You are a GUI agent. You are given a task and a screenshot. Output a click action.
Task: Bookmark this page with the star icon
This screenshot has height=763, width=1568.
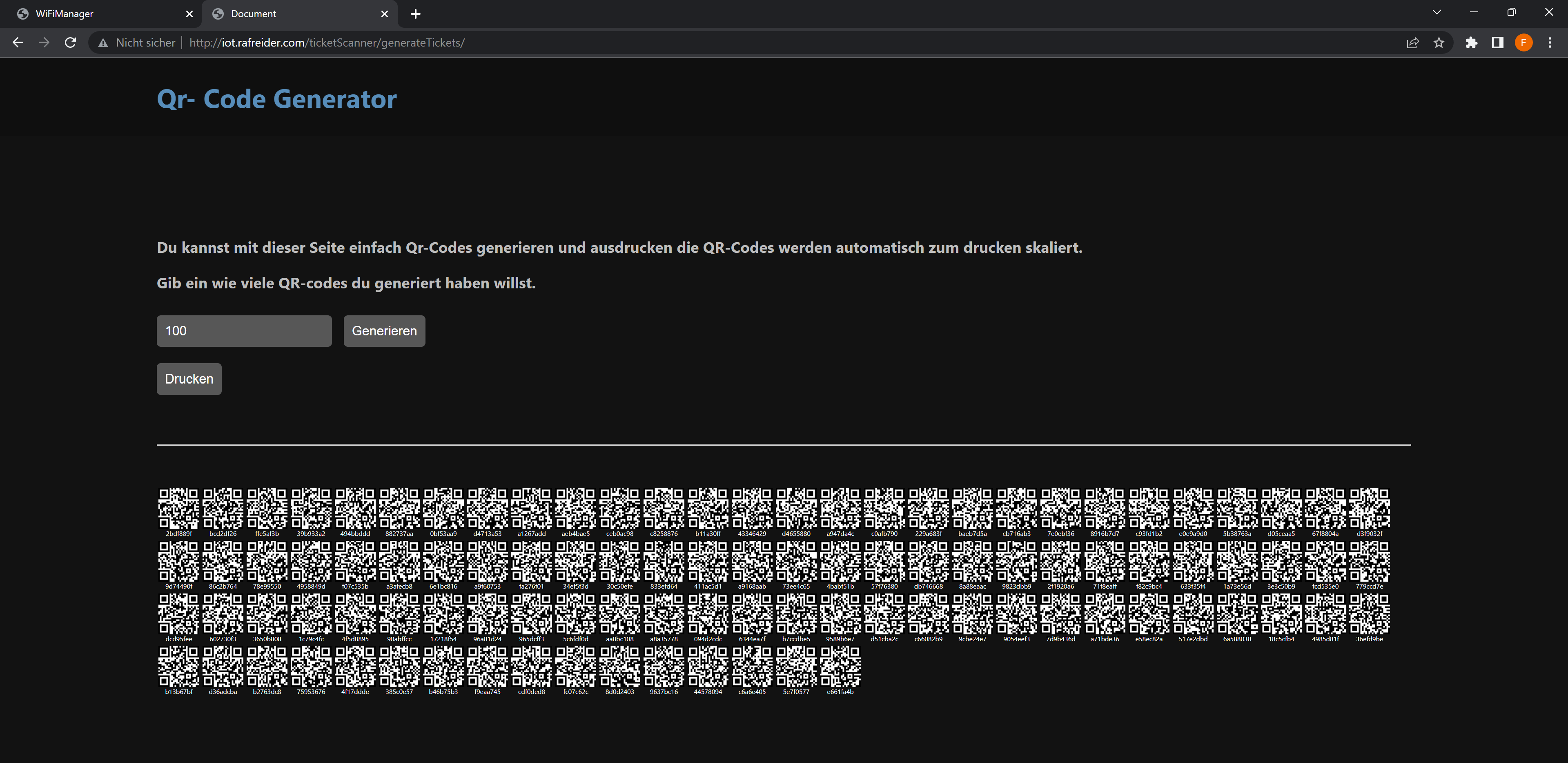point(1439,42)
